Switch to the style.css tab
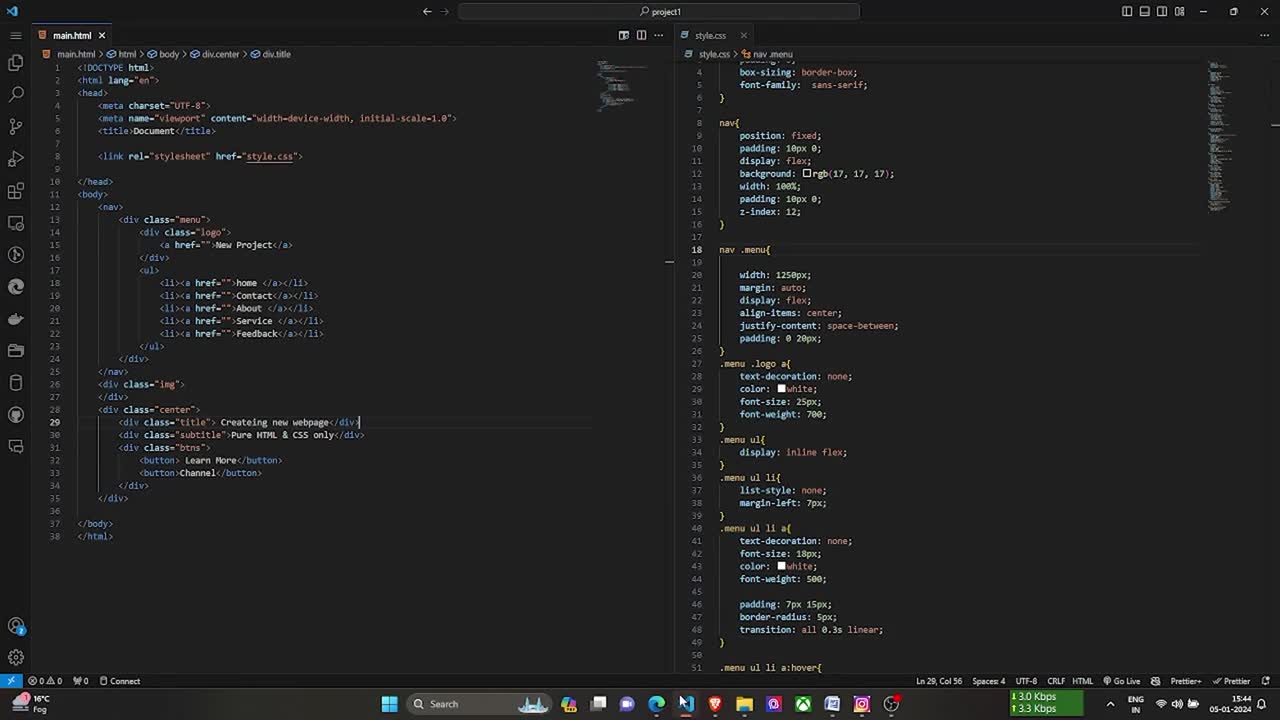Viewport: 1280px width, 720px height. click(710, 35)
